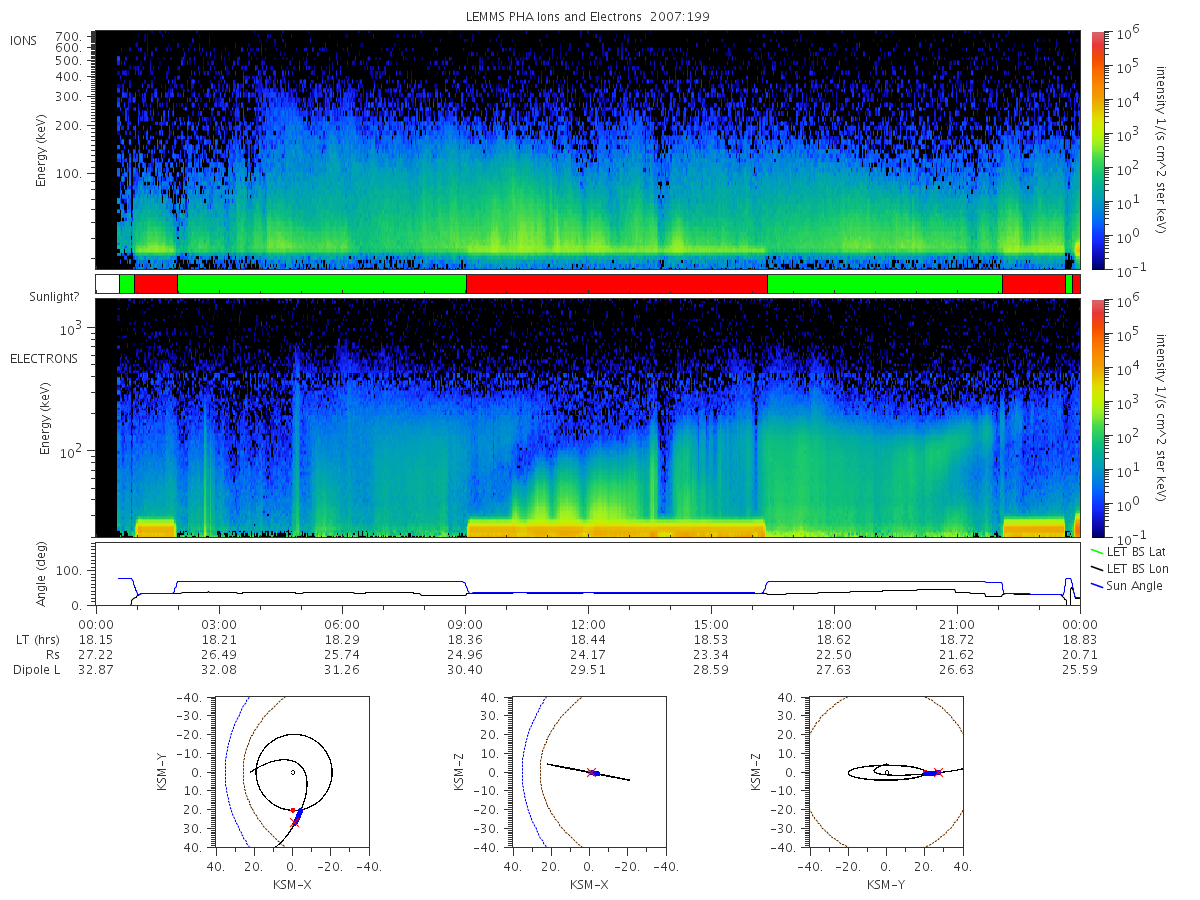Click the Dipole L value 25.59
This screenshot has height=900, width=1200.
(x=1080, y=669)
